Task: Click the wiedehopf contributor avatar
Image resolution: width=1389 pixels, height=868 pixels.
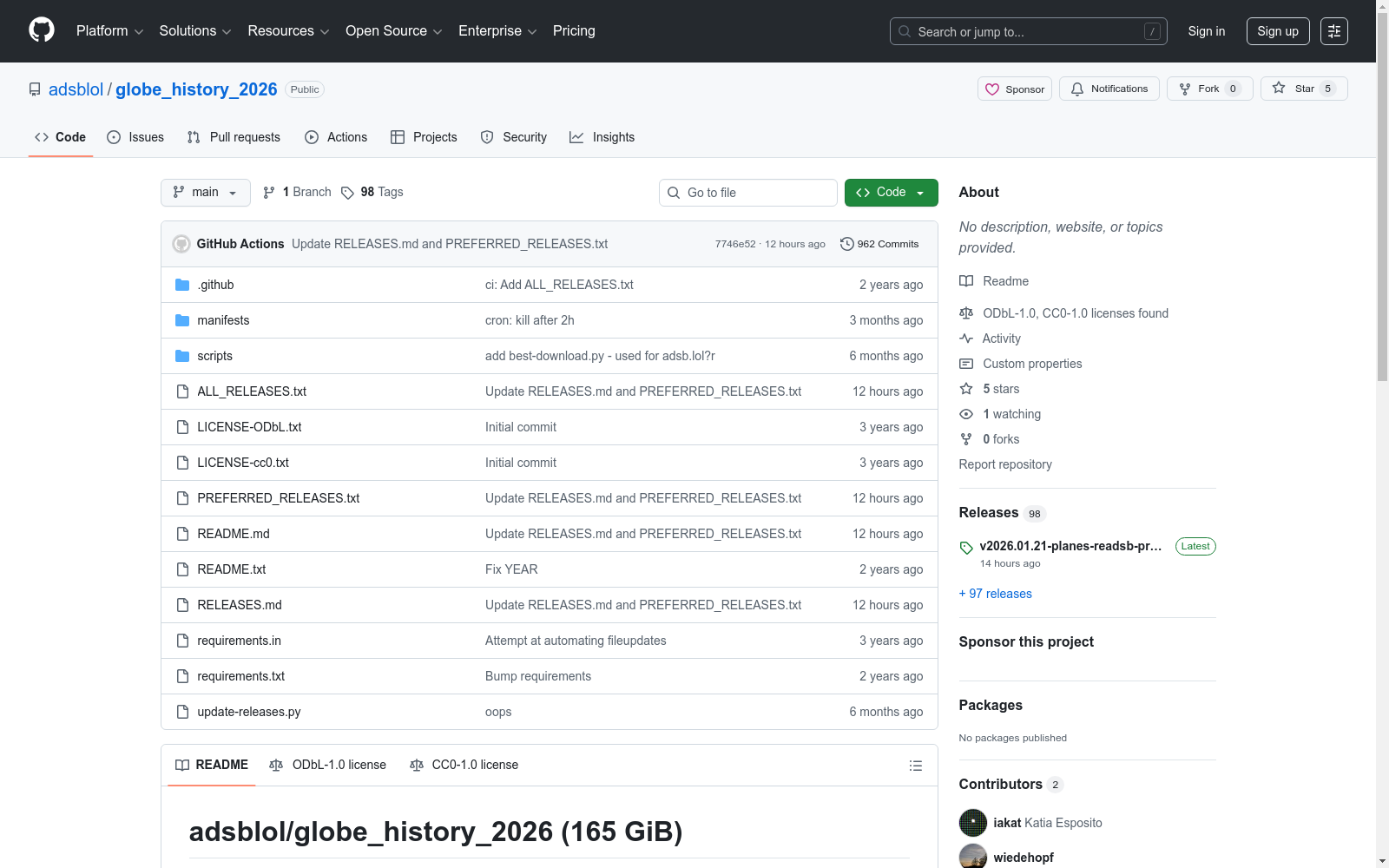Action: click(973, 857)
